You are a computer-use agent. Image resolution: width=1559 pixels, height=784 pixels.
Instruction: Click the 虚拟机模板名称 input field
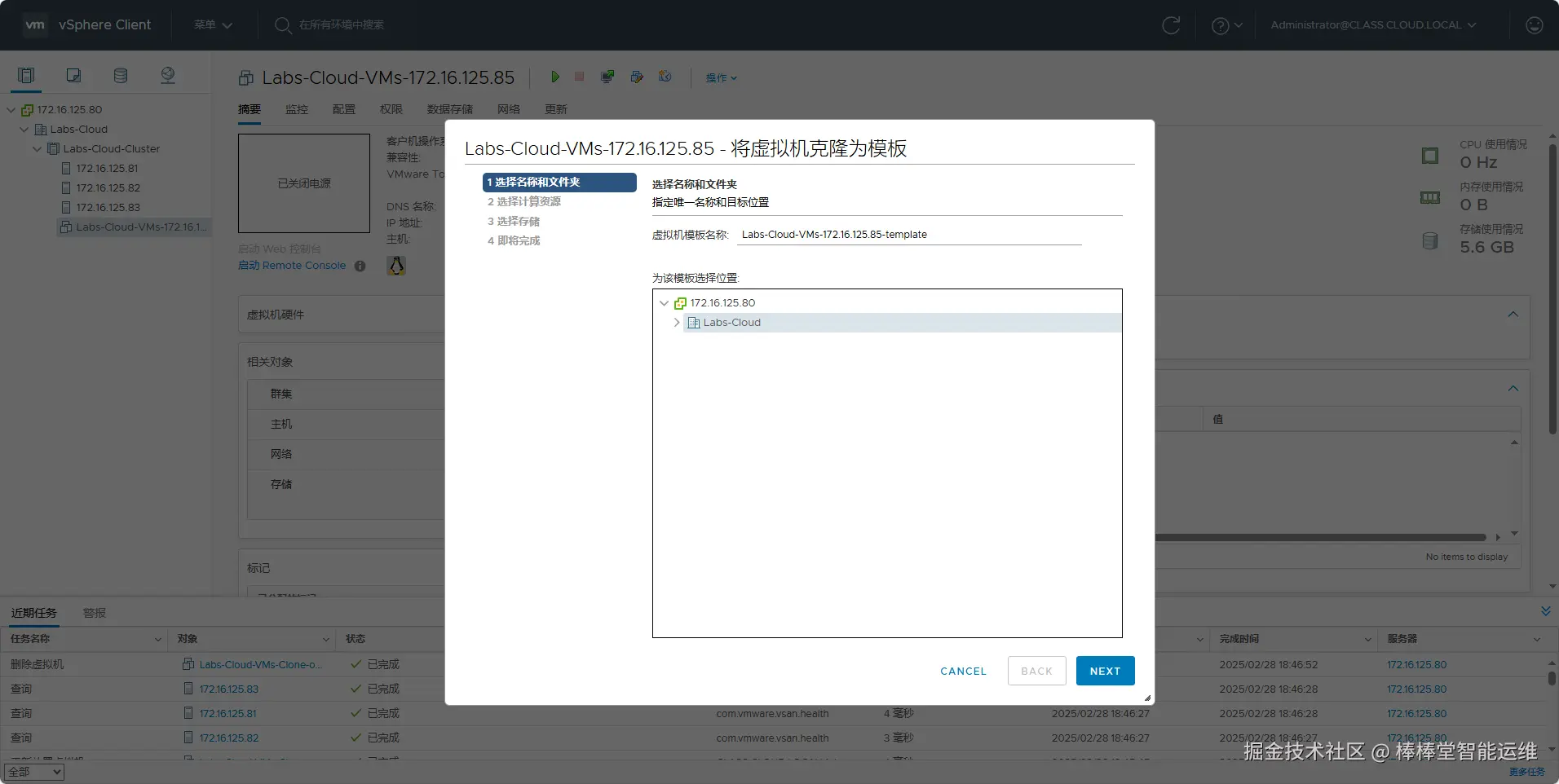coord(909,235)
